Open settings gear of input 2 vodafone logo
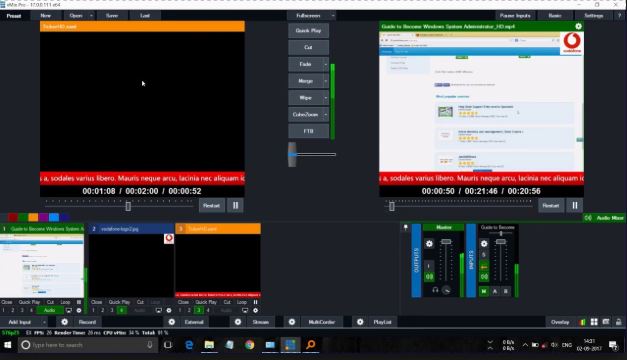The image size is (627, 360). 169,310
